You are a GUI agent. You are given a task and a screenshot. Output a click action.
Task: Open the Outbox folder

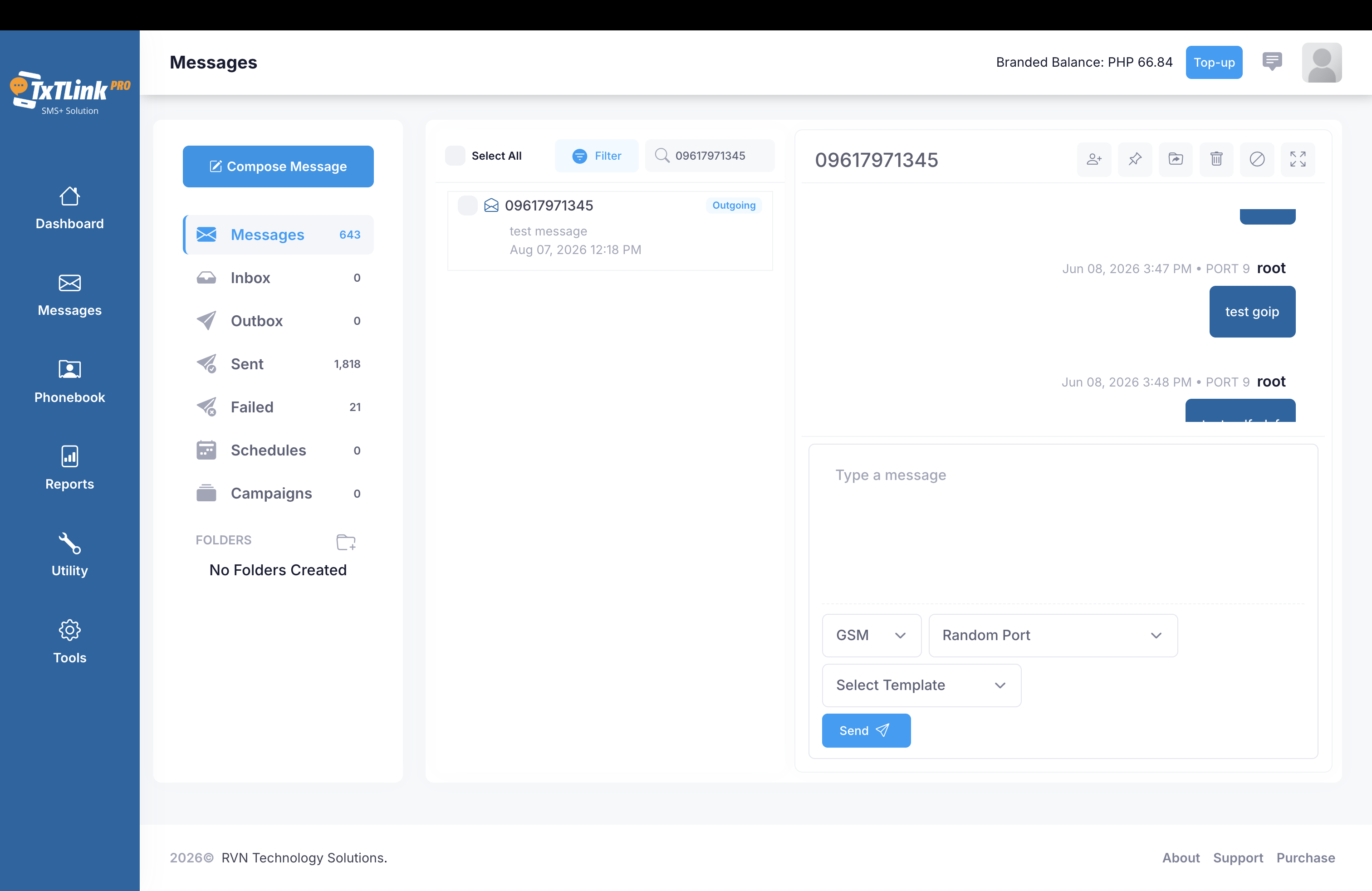[279, 321]
